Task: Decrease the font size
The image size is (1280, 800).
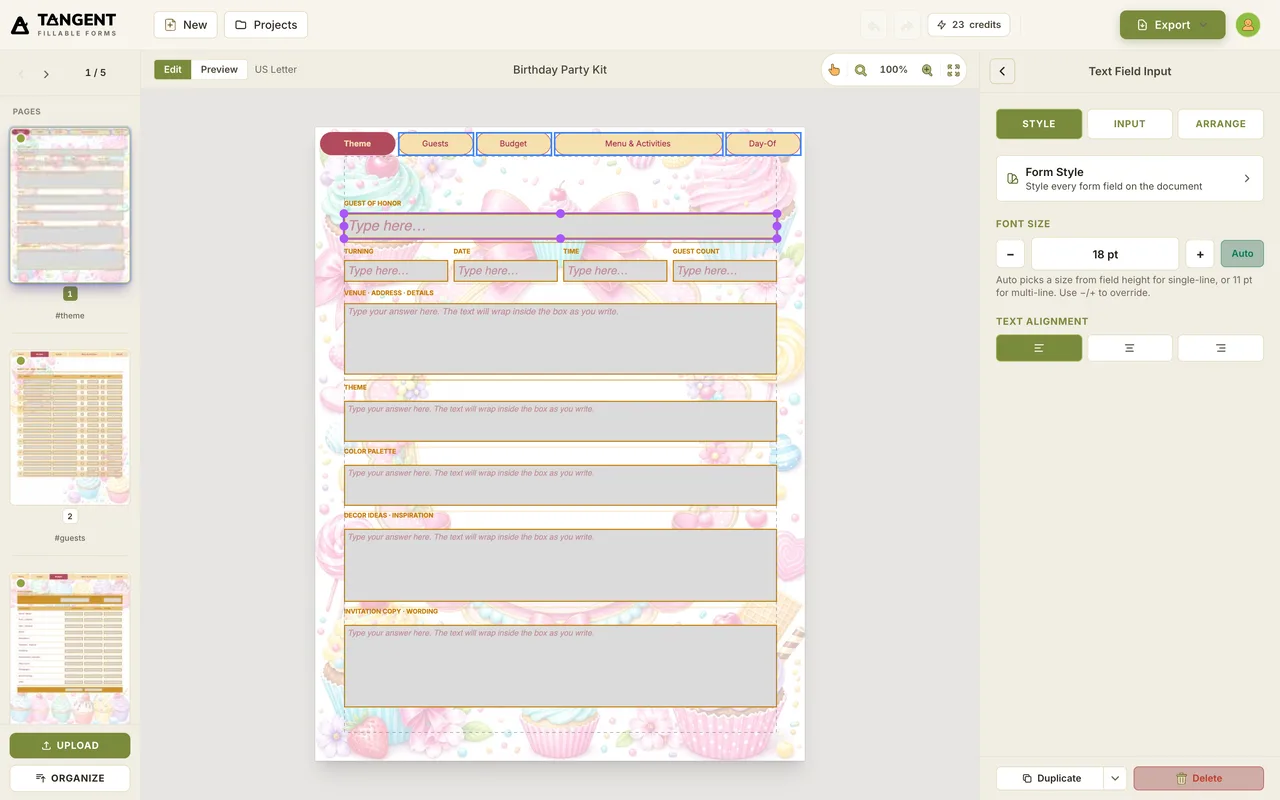Action: (x=1010, y=254)
